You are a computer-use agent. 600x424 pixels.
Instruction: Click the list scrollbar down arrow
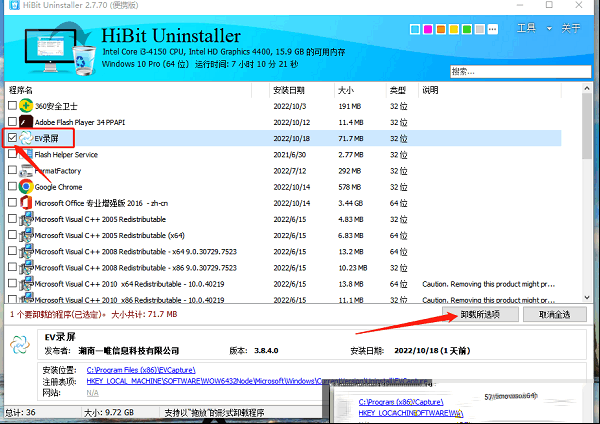click(x=587, y=297)
